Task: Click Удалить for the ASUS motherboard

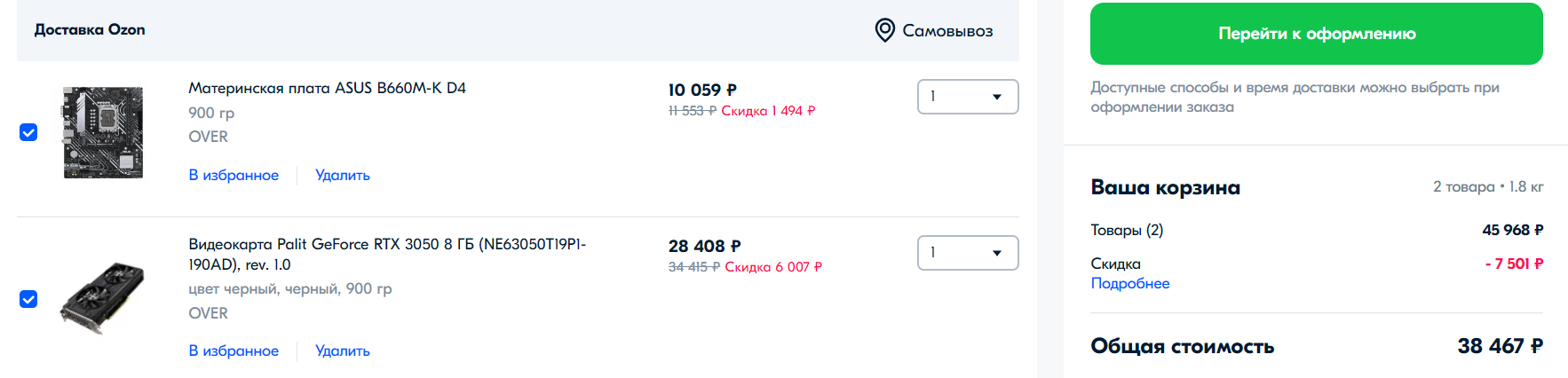Action: [x=343, y=176]
